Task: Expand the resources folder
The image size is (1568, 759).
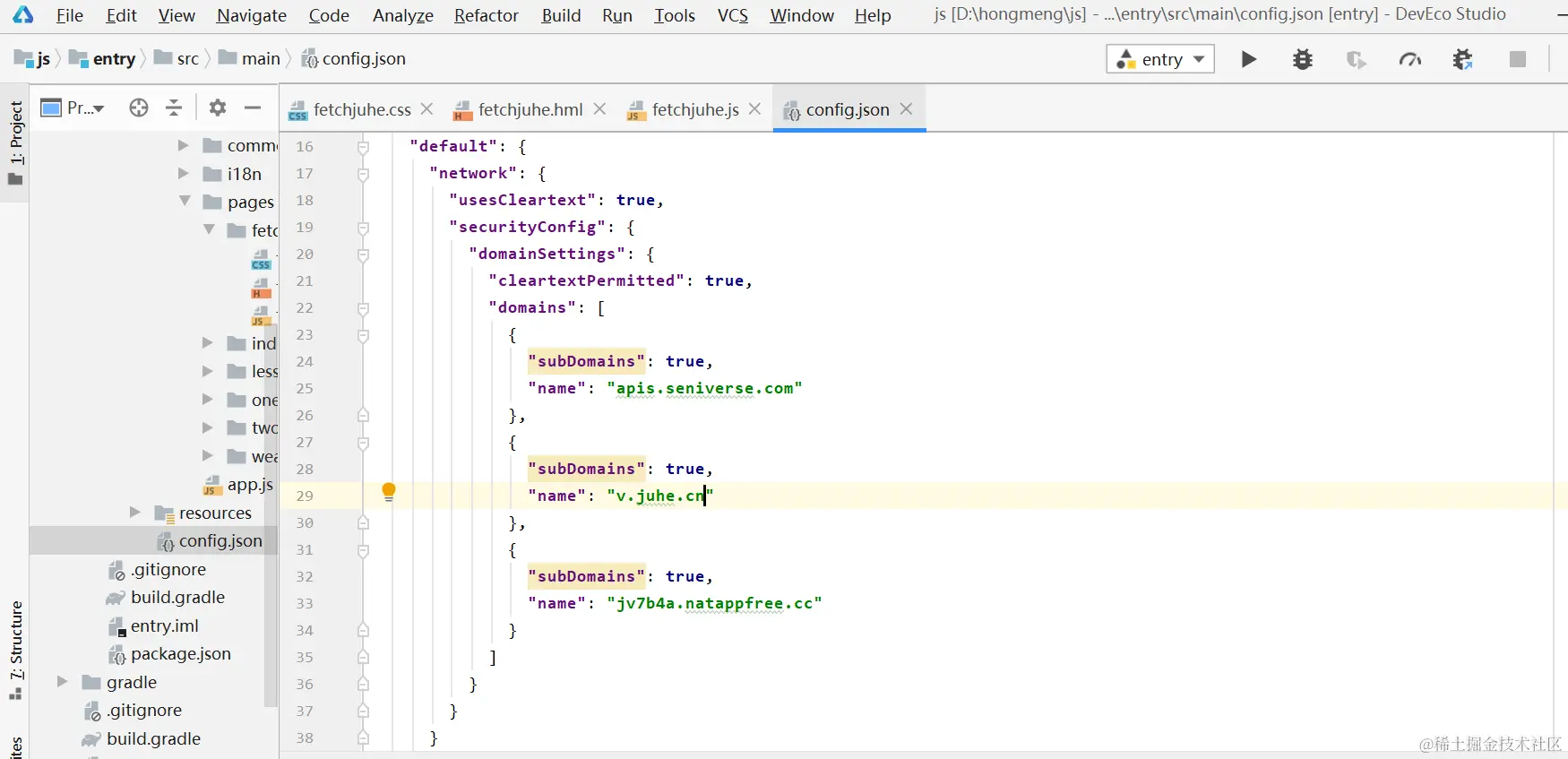Action: pyautogui.click(x=135, y=513)
